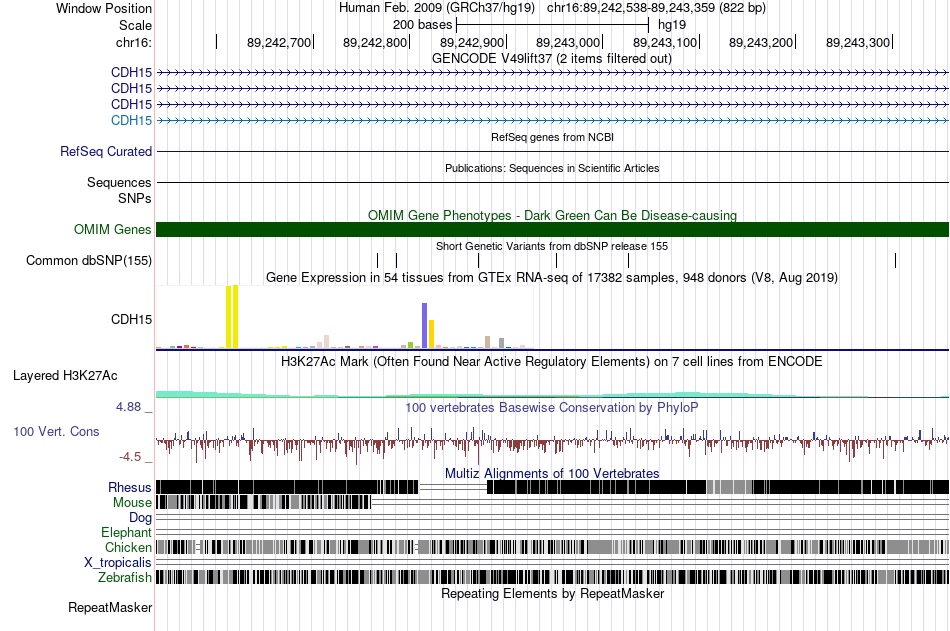This screenshot has height=631, width=950.
Task: Open the RefSeq Curated track label
Action: point(105,152)
